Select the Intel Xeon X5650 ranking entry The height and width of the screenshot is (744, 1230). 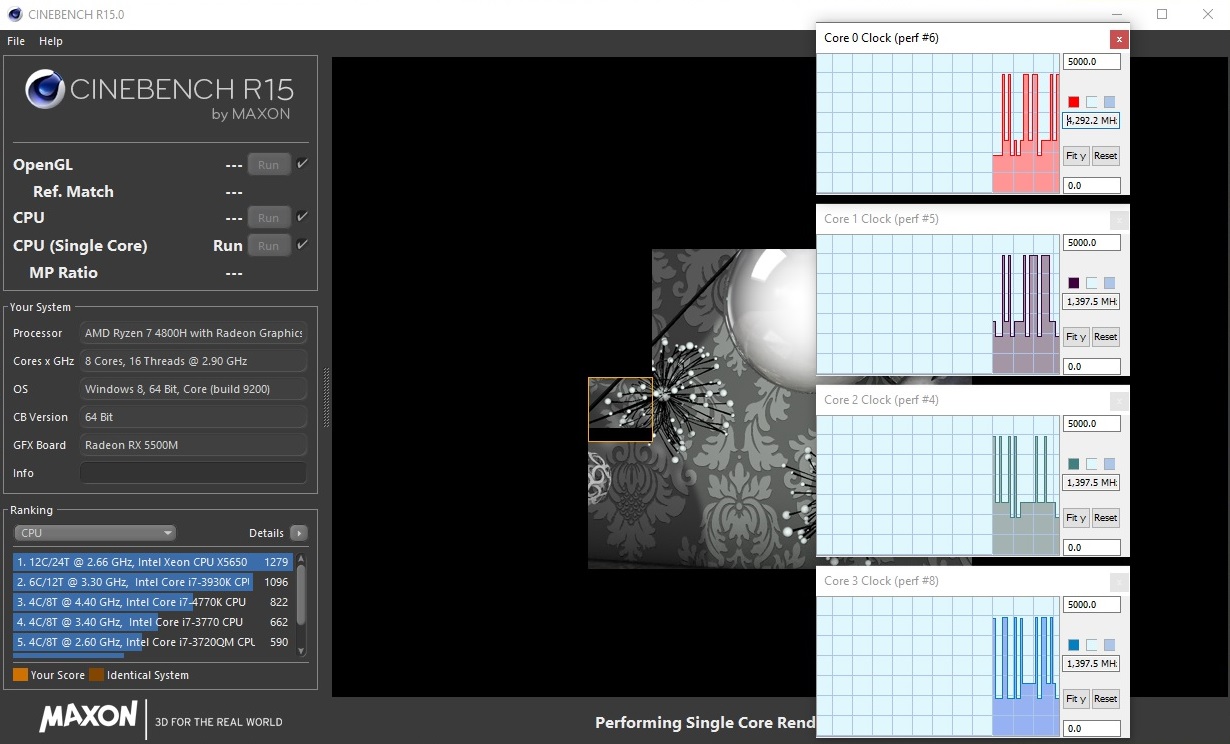(x=152, y=562)
